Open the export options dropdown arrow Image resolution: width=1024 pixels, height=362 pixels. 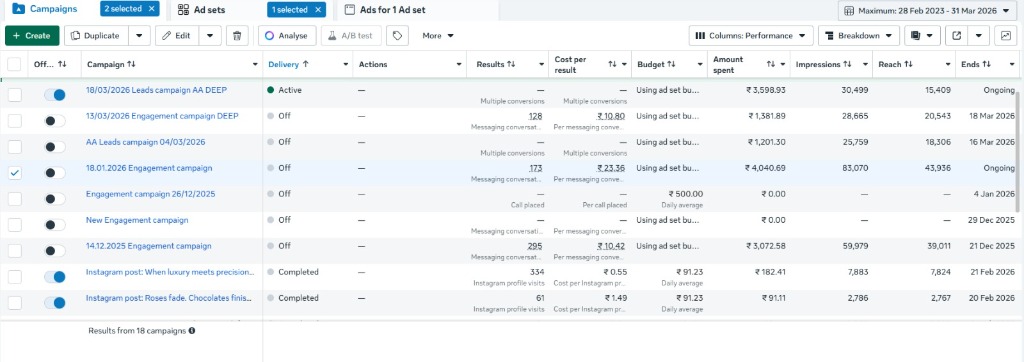[978, 36]
